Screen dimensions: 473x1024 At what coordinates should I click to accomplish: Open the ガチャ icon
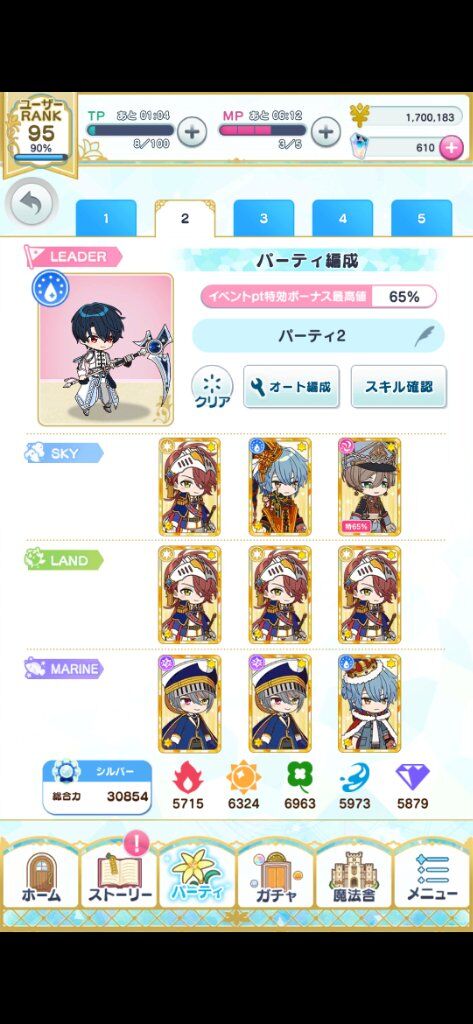click(x=276, y=875)
